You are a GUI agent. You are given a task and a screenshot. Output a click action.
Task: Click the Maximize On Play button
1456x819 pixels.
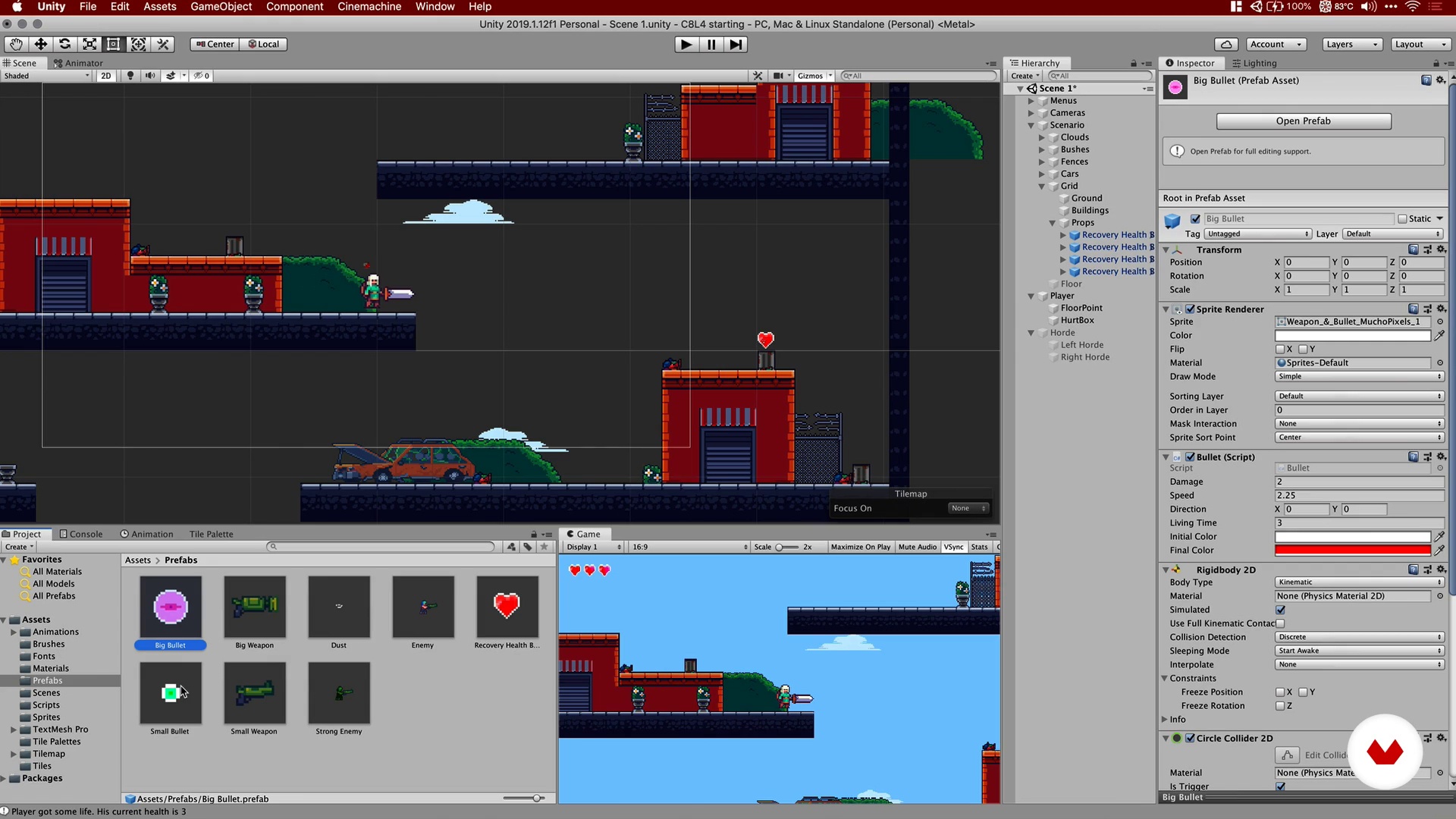coord(860,547)
